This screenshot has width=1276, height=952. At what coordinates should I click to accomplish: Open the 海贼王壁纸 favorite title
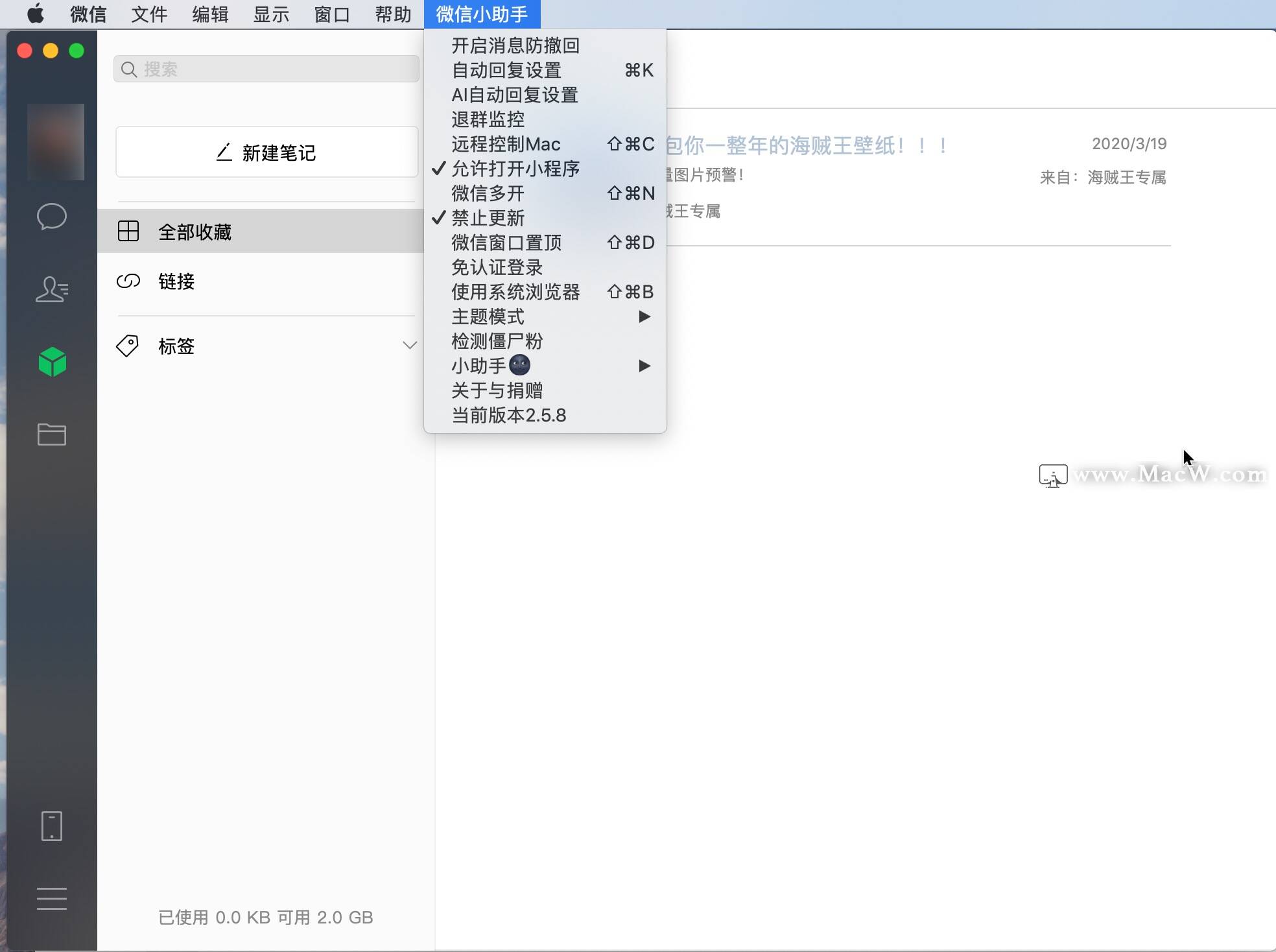pos(807,145)
